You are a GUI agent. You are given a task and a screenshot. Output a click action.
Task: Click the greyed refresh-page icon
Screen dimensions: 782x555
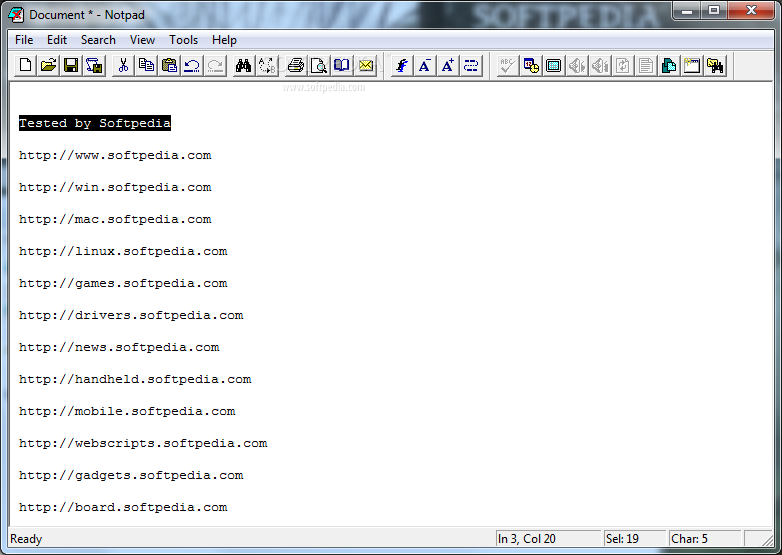[x=622, y=65]
